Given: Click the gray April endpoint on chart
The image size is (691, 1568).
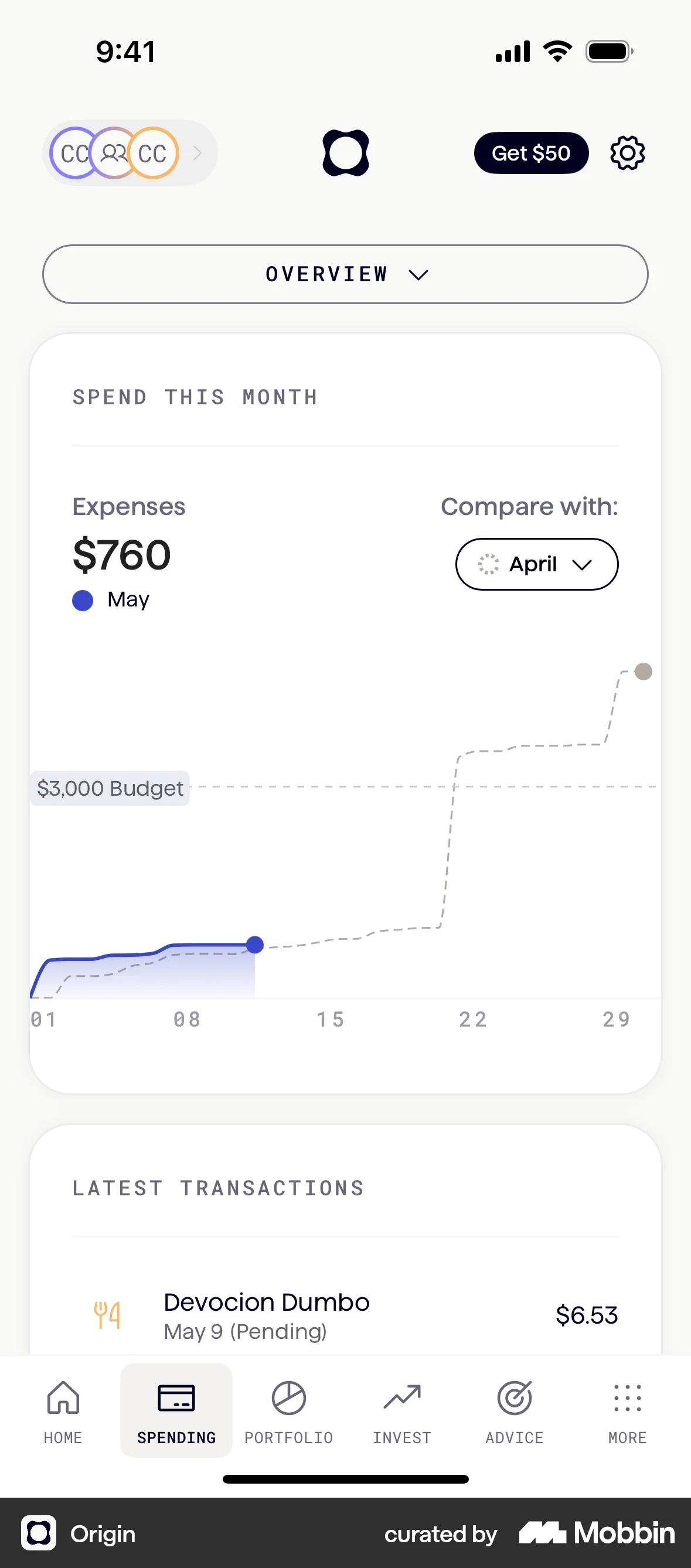Looking at the screenshot, I should tap(643, 671).
